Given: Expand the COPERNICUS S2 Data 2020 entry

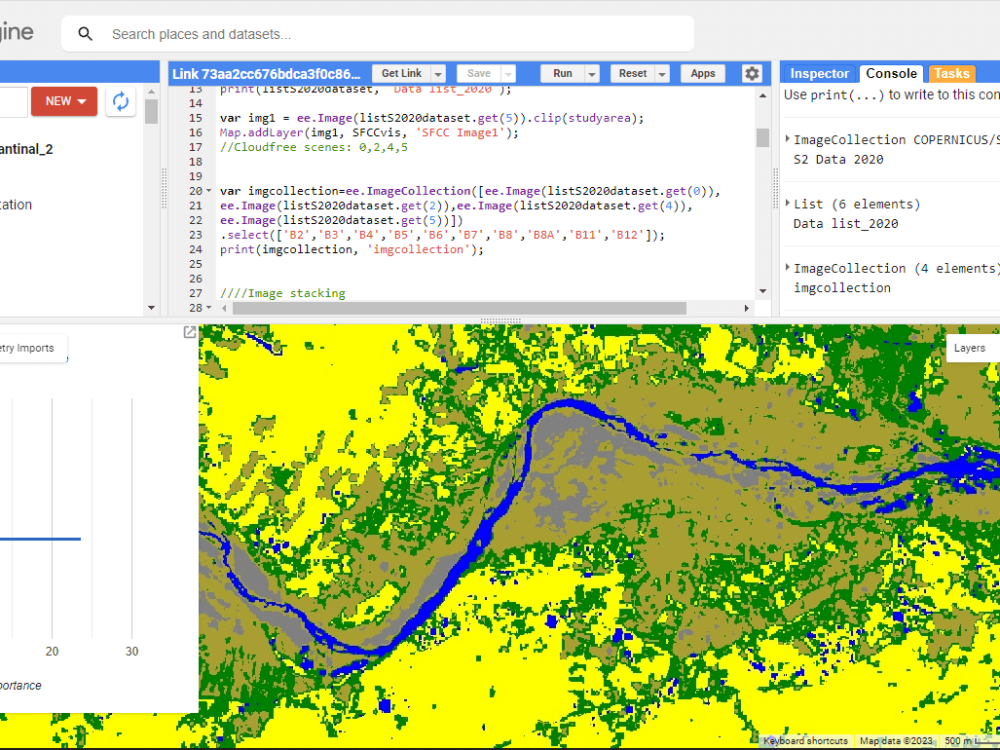Looking at the screenshot, I should pos(786,139).
